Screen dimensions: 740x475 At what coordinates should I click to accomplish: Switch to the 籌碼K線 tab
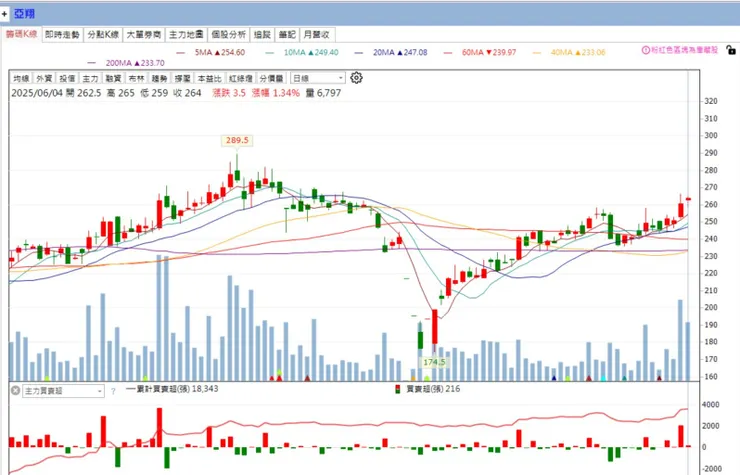(x=21, y=34)
